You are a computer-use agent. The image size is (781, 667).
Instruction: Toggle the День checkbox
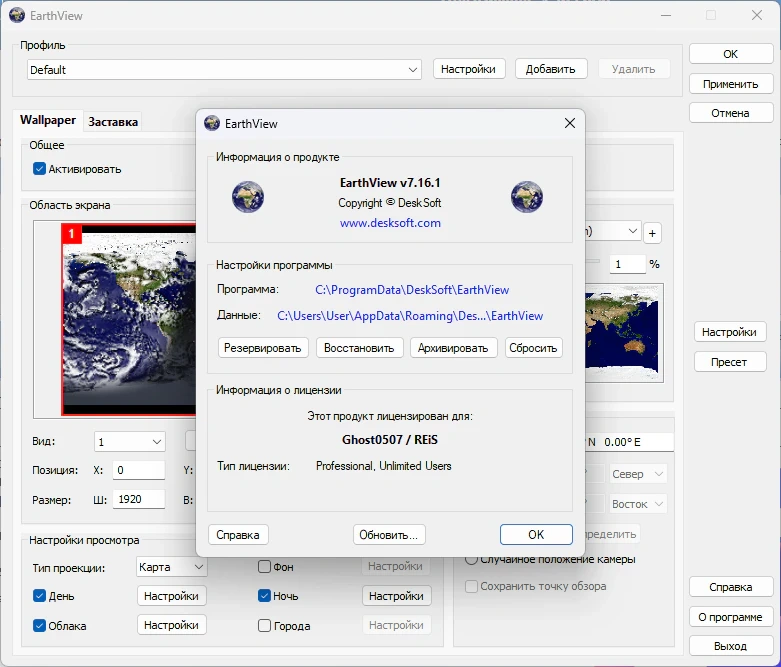pos(39,596)
